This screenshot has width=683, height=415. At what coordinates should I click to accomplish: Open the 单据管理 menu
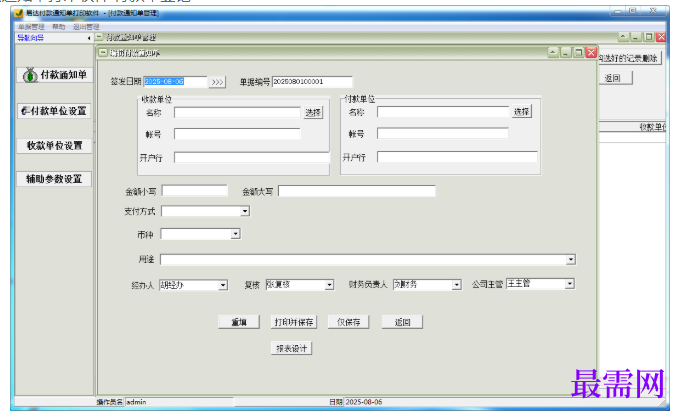click(31, 27)
